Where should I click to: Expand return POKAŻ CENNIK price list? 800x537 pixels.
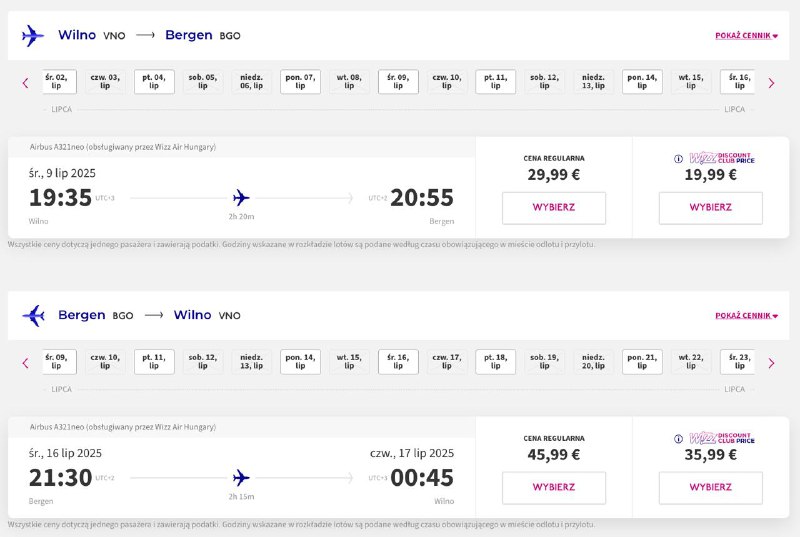tap(746, 316)
